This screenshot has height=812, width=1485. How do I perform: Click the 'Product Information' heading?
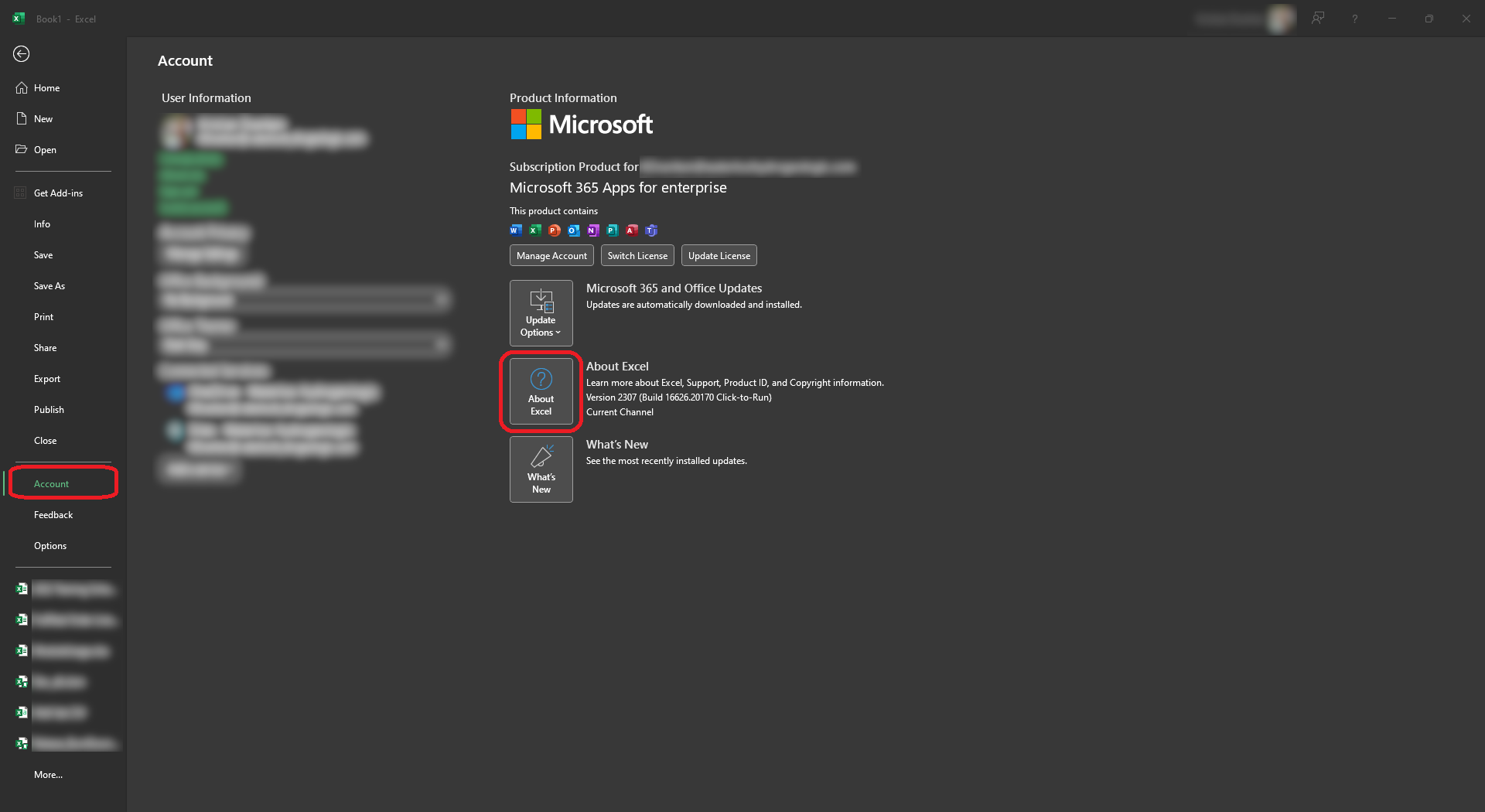click(563, 98)
